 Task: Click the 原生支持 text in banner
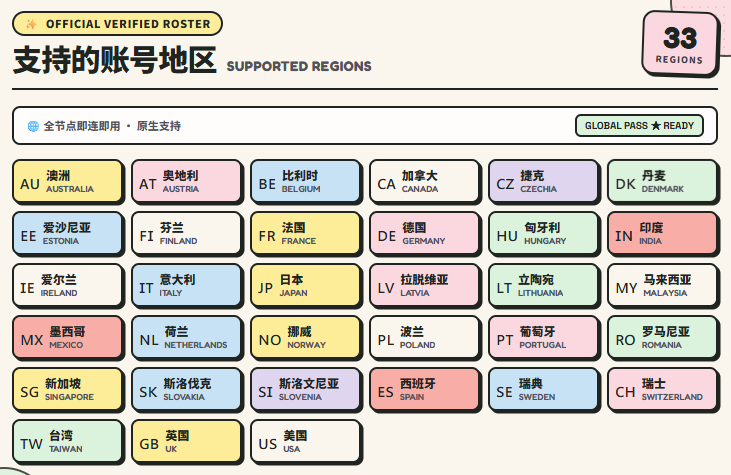click(x=159, y=126)
